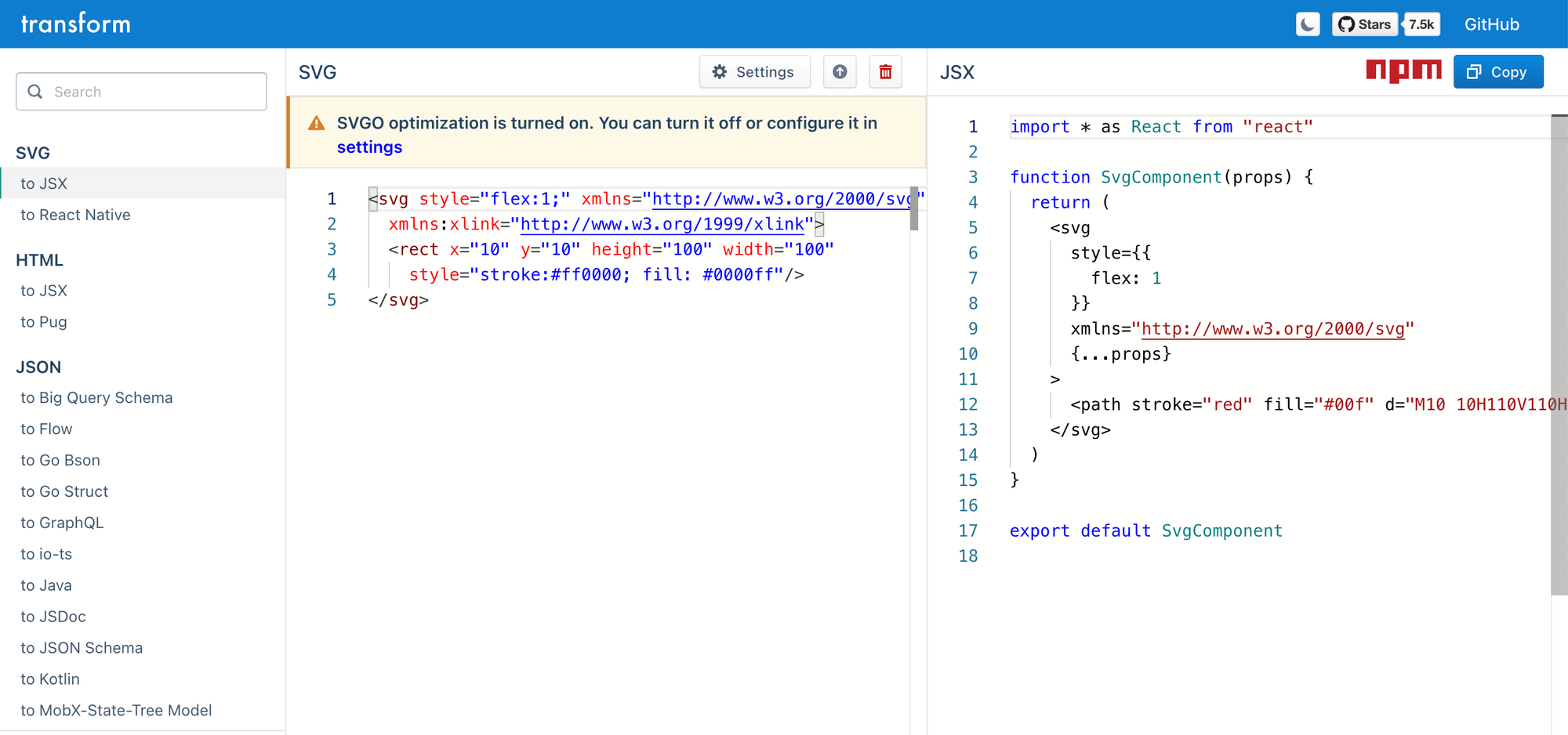Click the search magnifier icon
Image resolution: width=1568 pixels, height=735 pixels.
pos(35,92)
